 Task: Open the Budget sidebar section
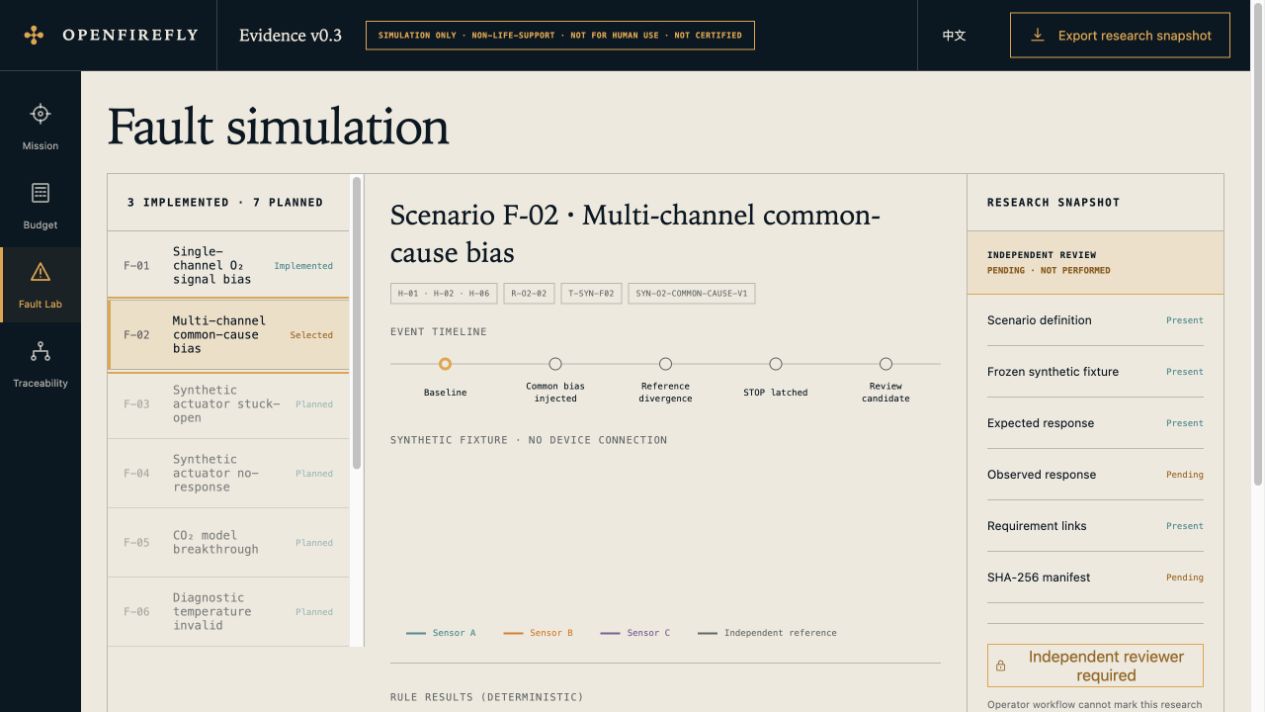(x=40, y=207)
